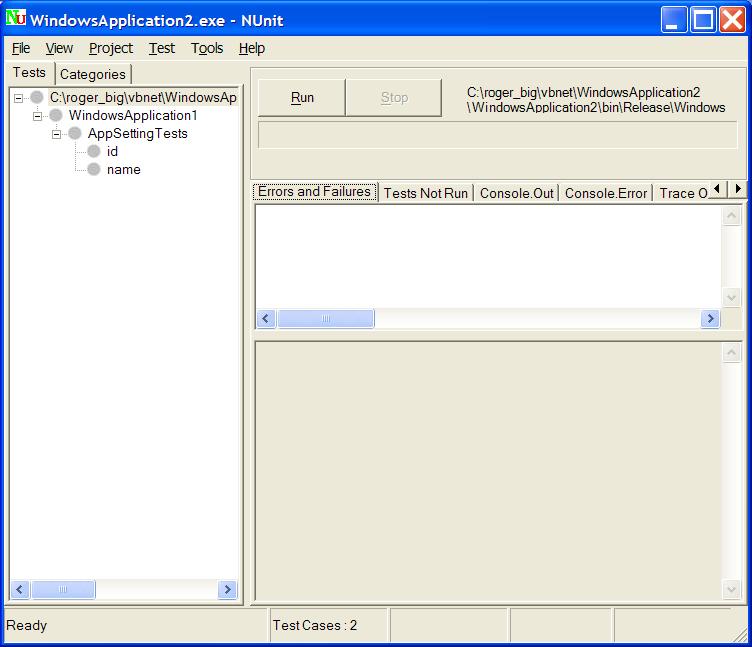Click the disabled Stop button
This screenshot has width=752, height=647.
(x=394, y=98)
